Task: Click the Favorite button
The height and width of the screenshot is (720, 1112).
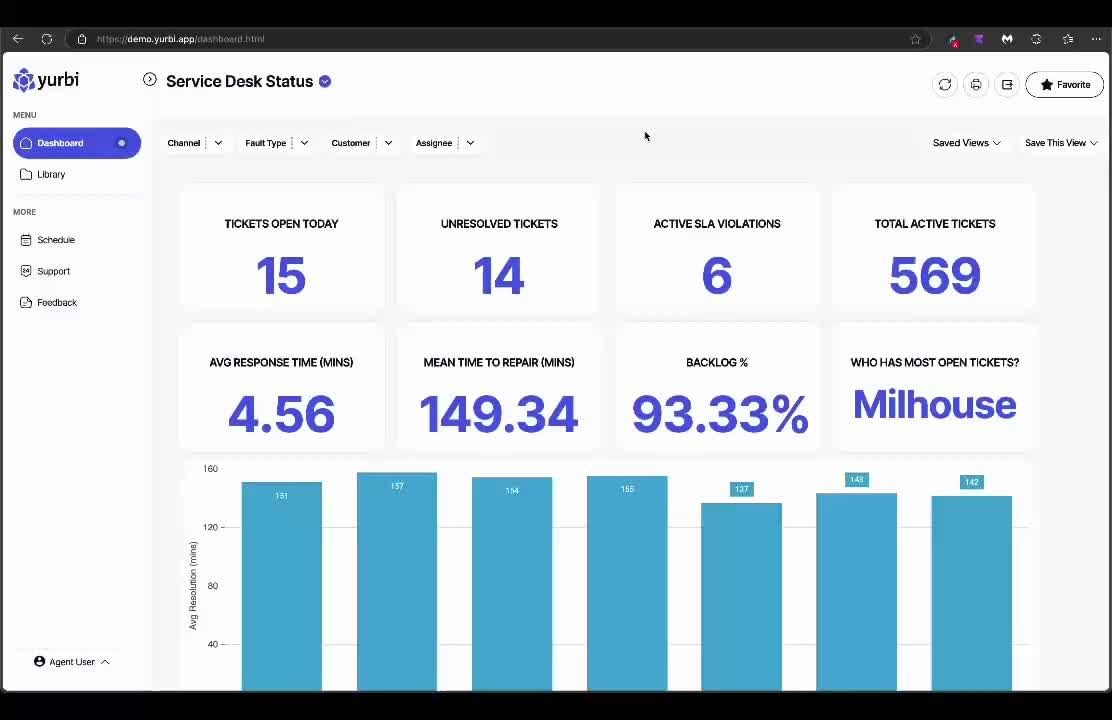Action: (1065, 85)
